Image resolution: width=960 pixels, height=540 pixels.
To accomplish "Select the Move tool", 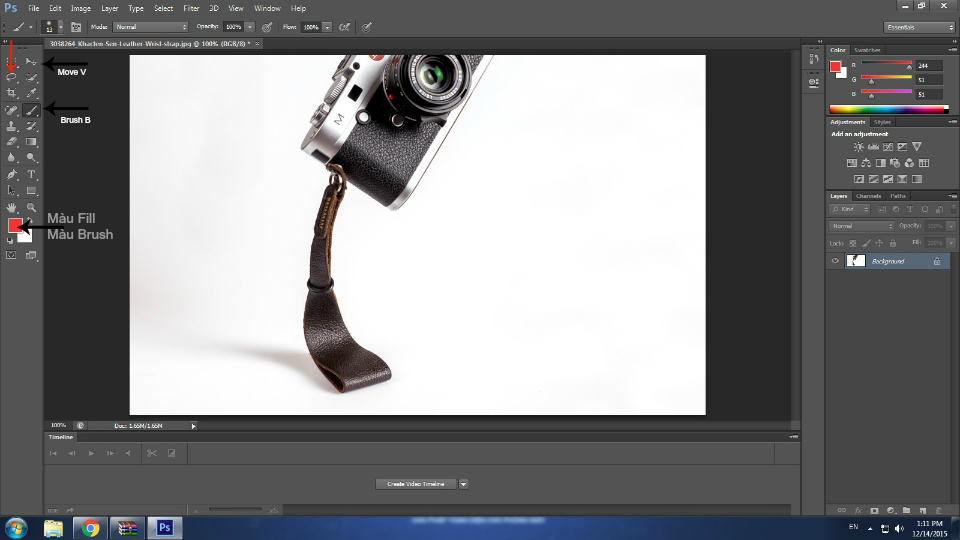I will point(31,62).
